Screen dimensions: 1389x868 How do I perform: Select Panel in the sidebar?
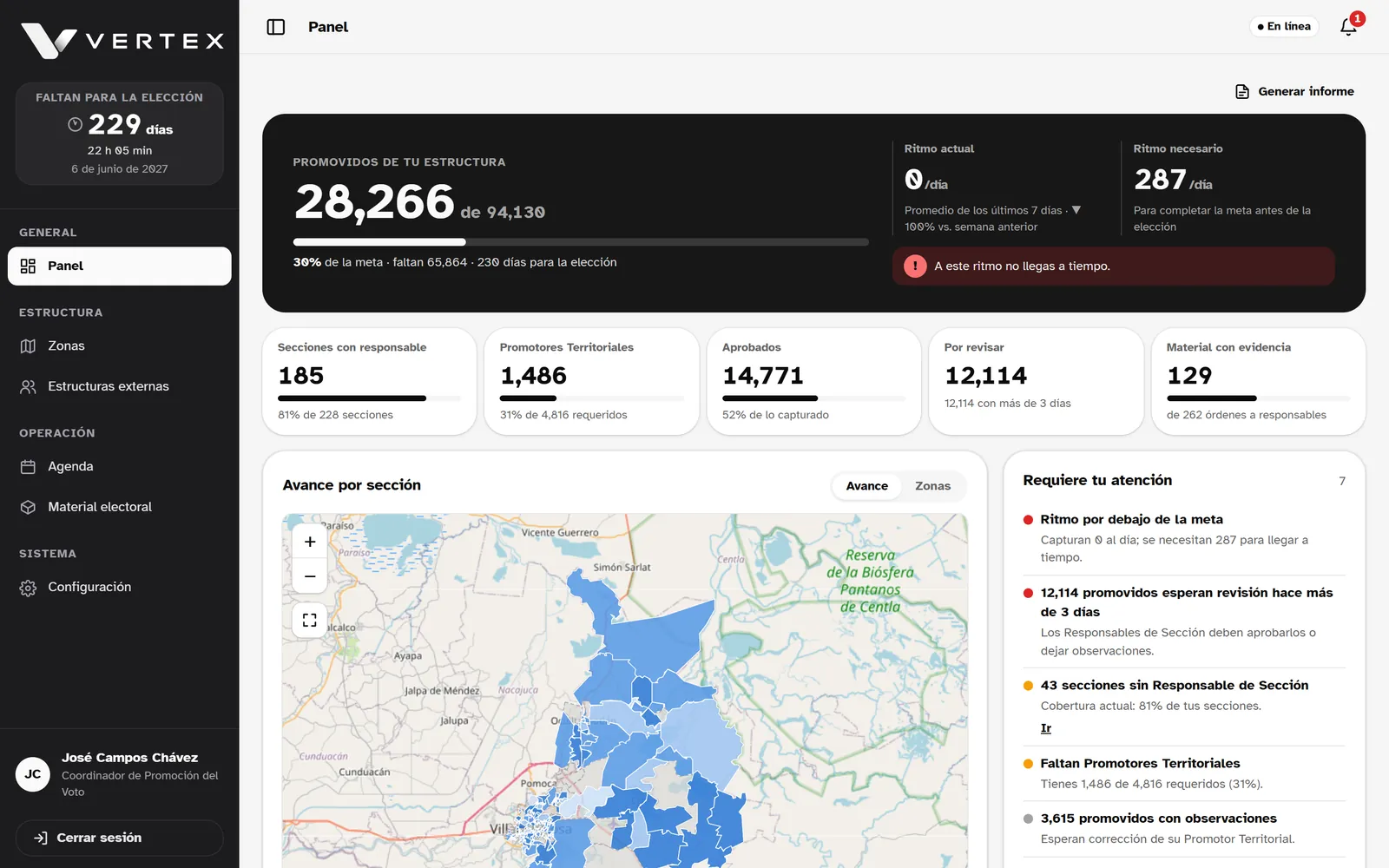click(x=120, y=266)
